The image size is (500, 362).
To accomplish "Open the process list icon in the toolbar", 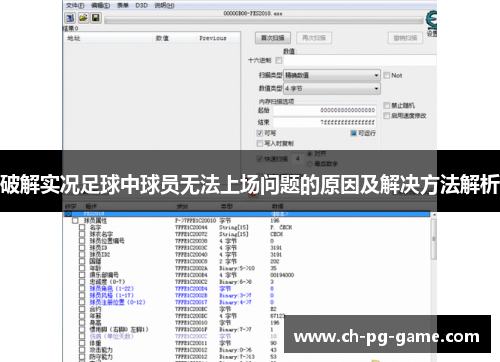I will [70, 18].
